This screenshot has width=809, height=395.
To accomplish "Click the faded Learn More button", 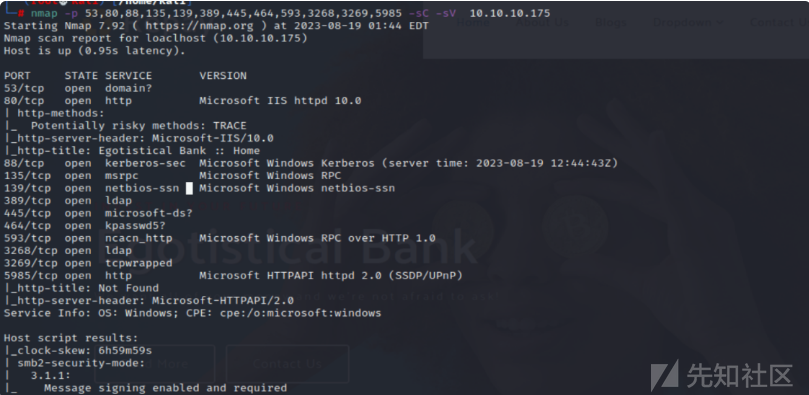I will point(154,364).
